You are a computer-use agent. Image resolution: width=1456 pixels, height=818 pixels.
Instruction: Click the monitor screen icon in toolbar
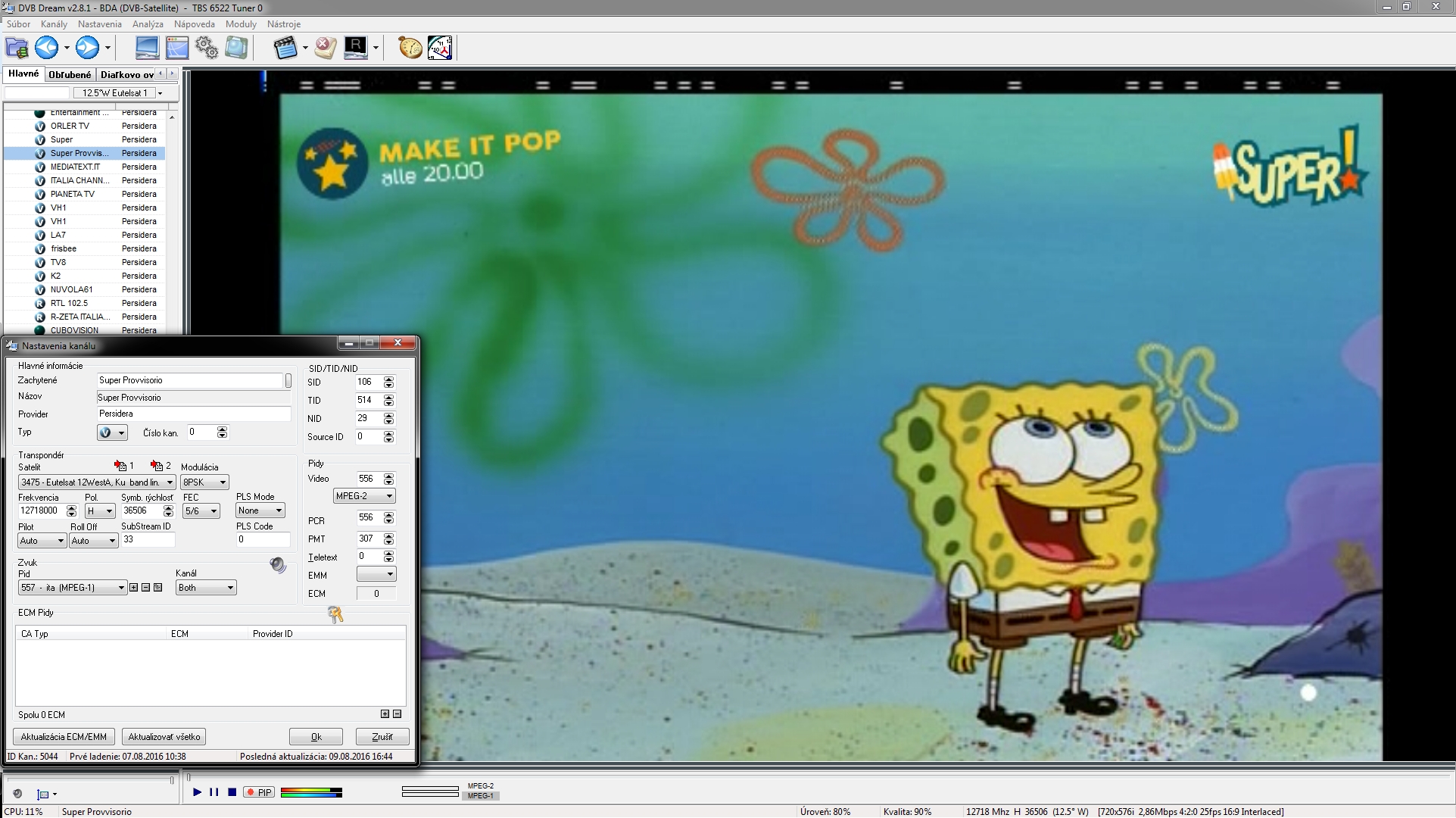click(x=147, y=48)
